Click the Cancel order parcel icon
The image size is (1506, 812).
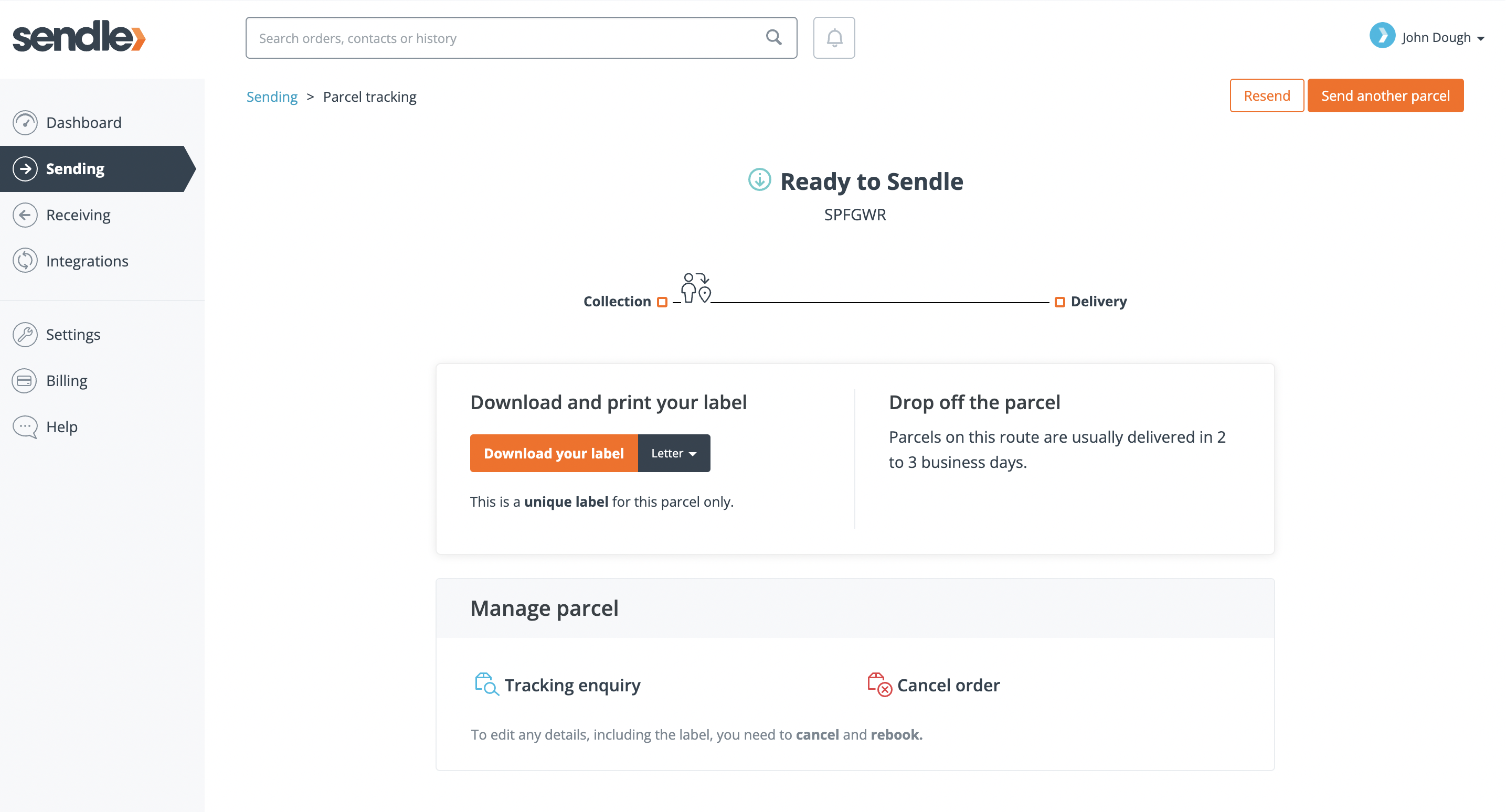879,684
